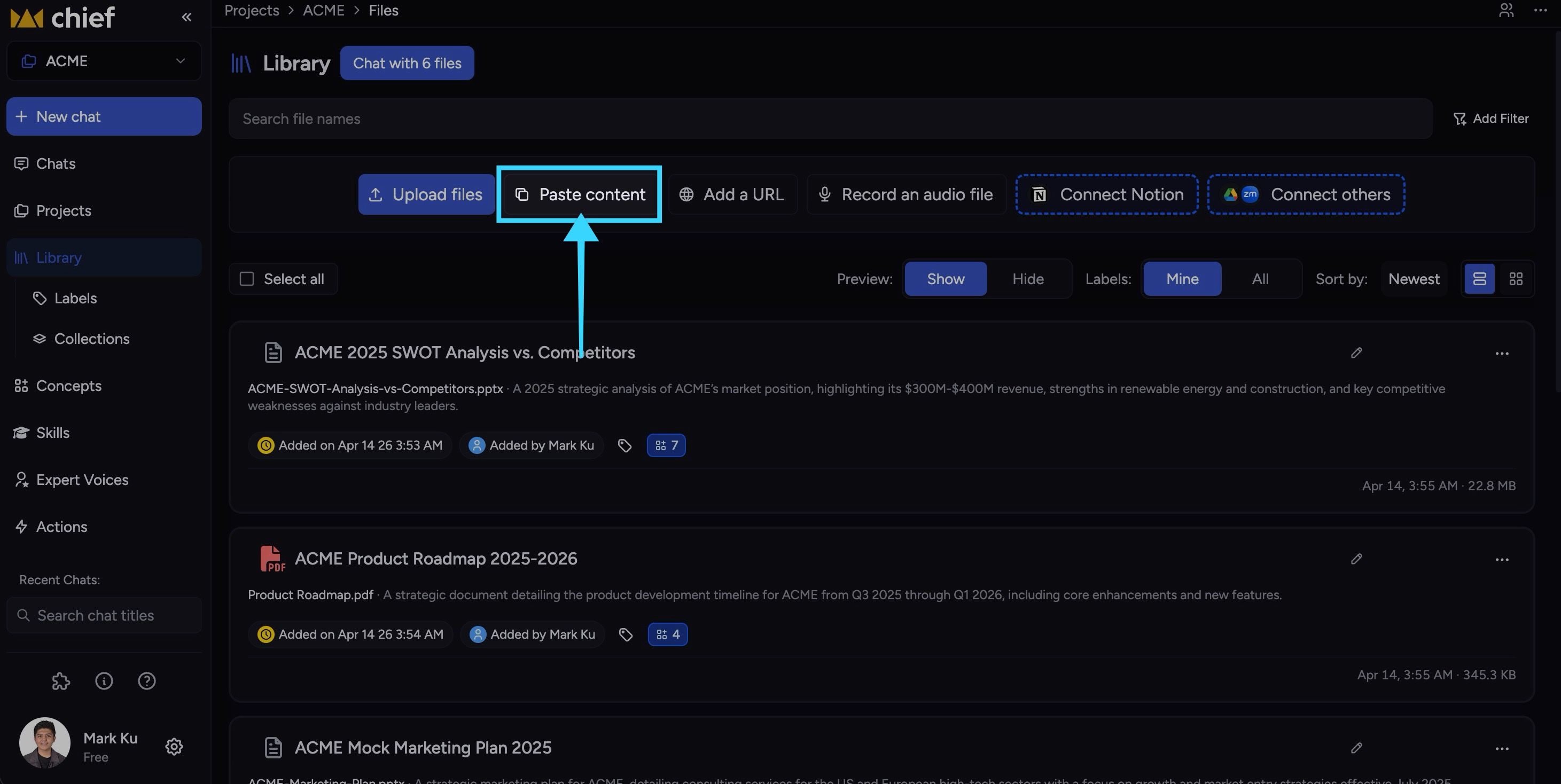Click Added on Apr 14 26 3:54 AM chip

350,634
